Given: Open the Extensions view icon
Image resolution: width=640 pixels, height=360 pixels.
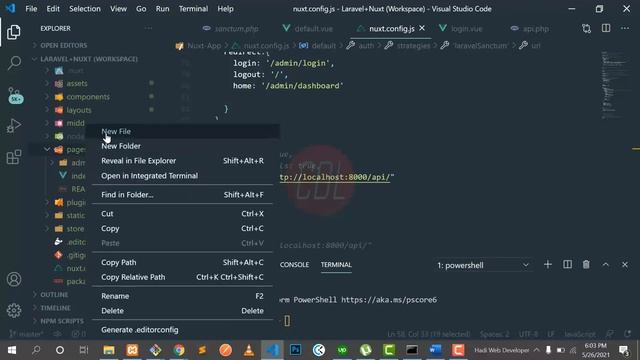Looking at the screenshot, I should pyautogui.click(x=14, y=157).
